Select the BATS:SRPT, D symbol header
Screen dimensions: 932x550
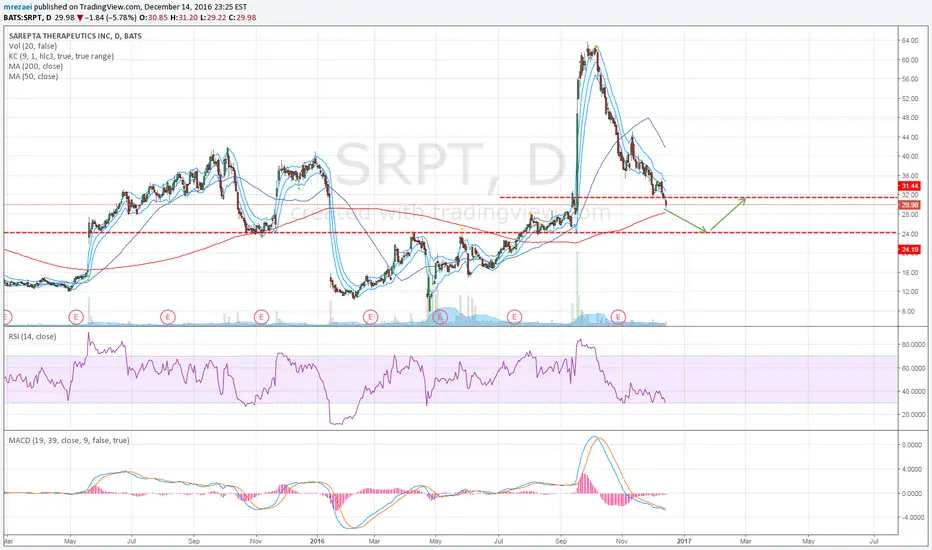coord(27,18)
